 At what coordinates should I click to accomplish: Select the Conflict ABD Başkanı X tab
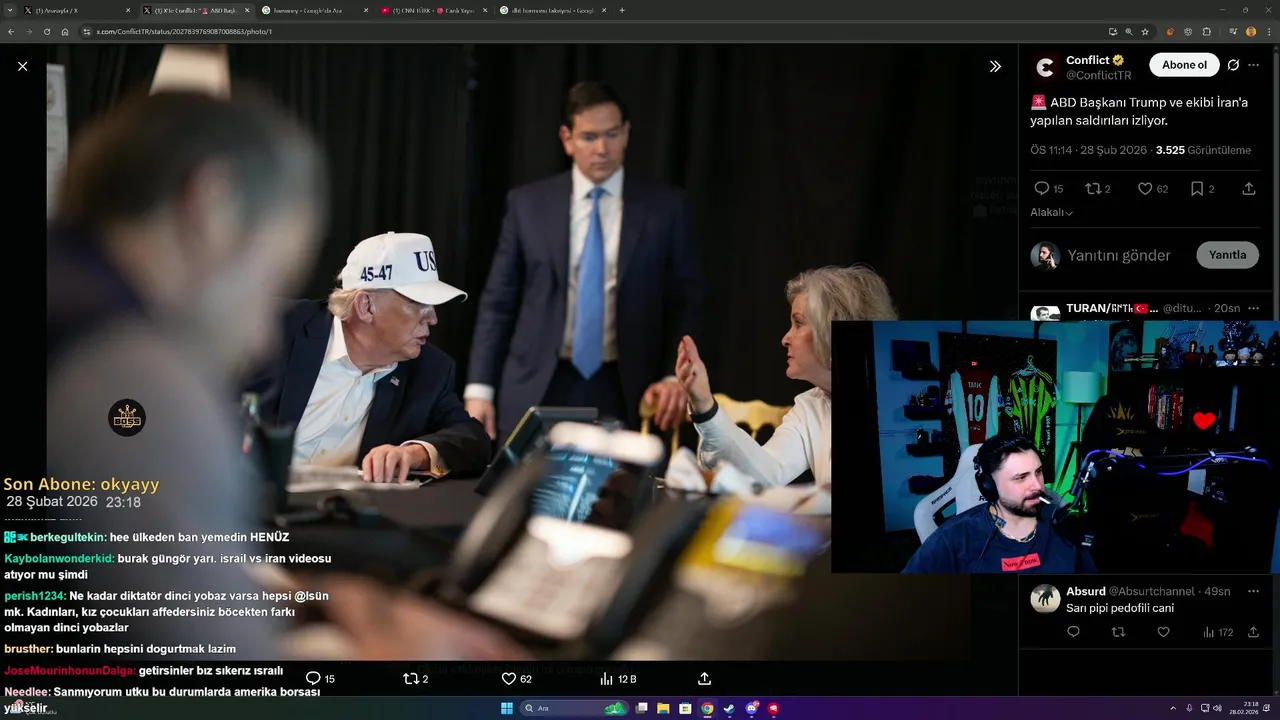[195, 10]
